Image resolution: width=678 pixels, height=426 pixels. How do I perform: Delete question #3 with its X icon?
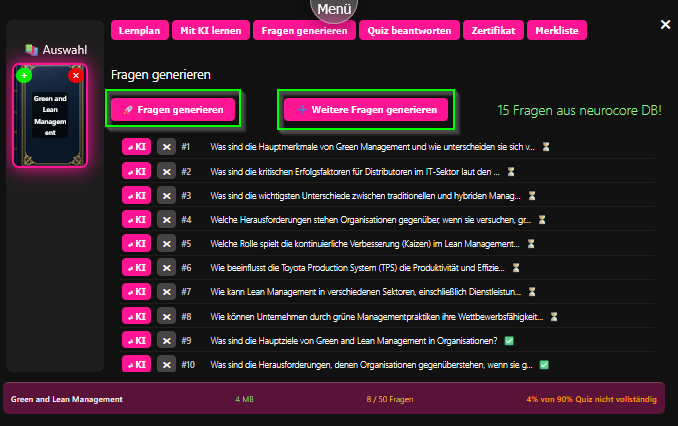(167, 196)
